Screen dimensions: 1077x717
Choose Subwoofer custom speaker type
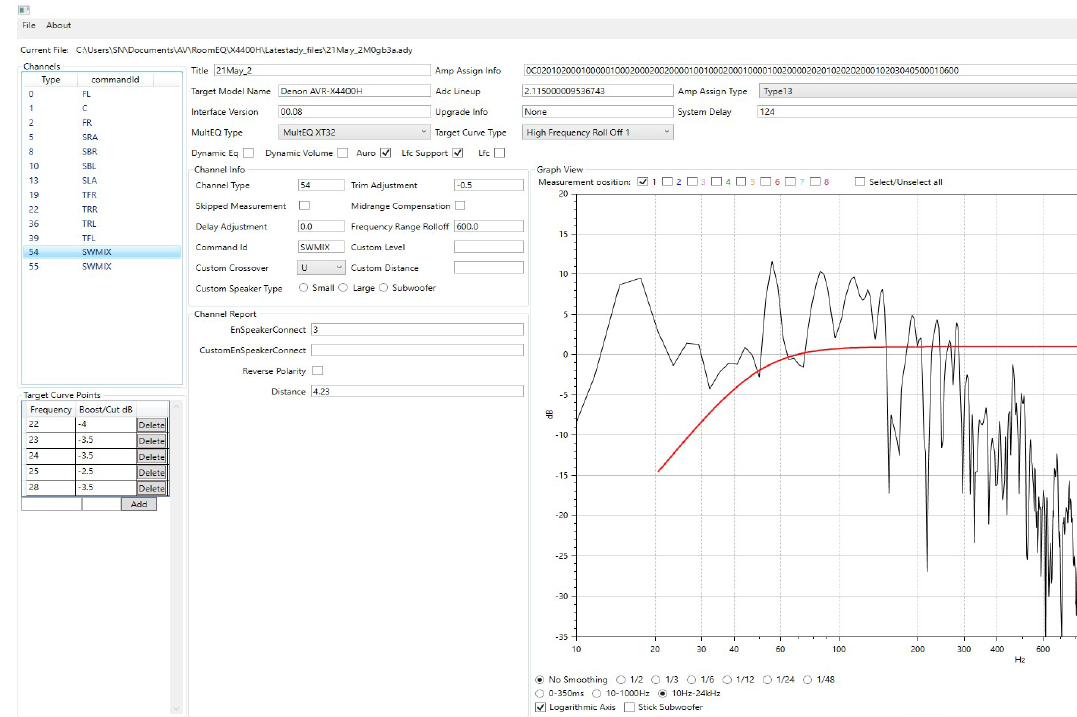coord(385,288)
